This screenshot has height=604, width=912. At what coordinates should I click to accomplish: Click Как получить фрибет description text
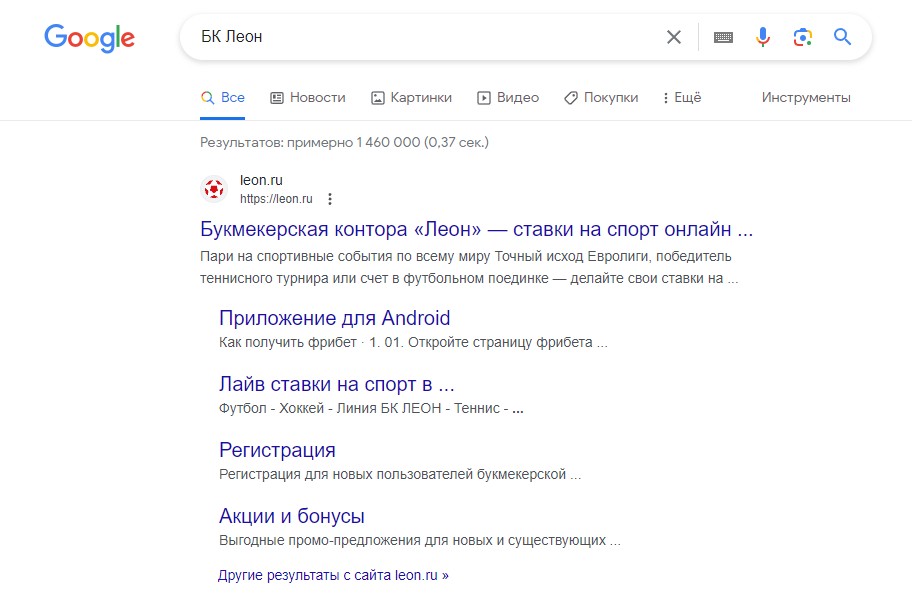[413, 342]
